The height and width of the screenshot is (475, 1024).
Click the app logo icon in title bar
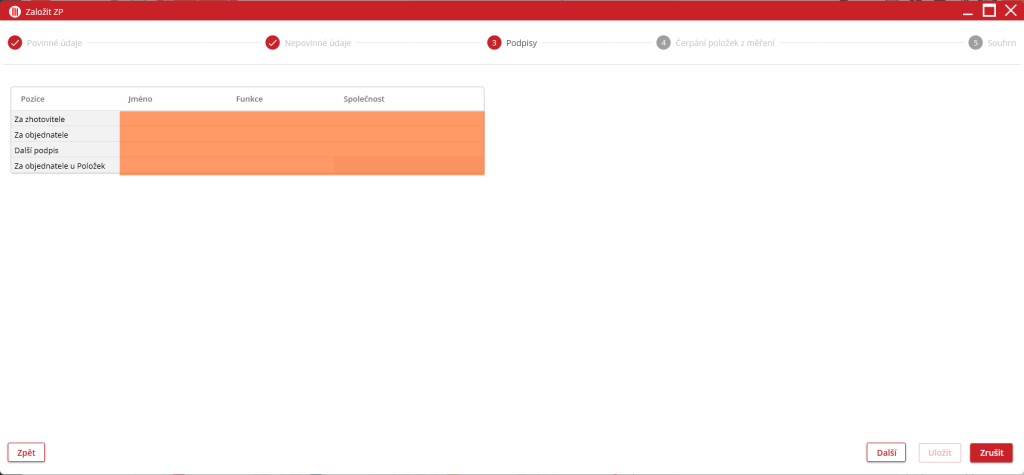coord(15,11)
